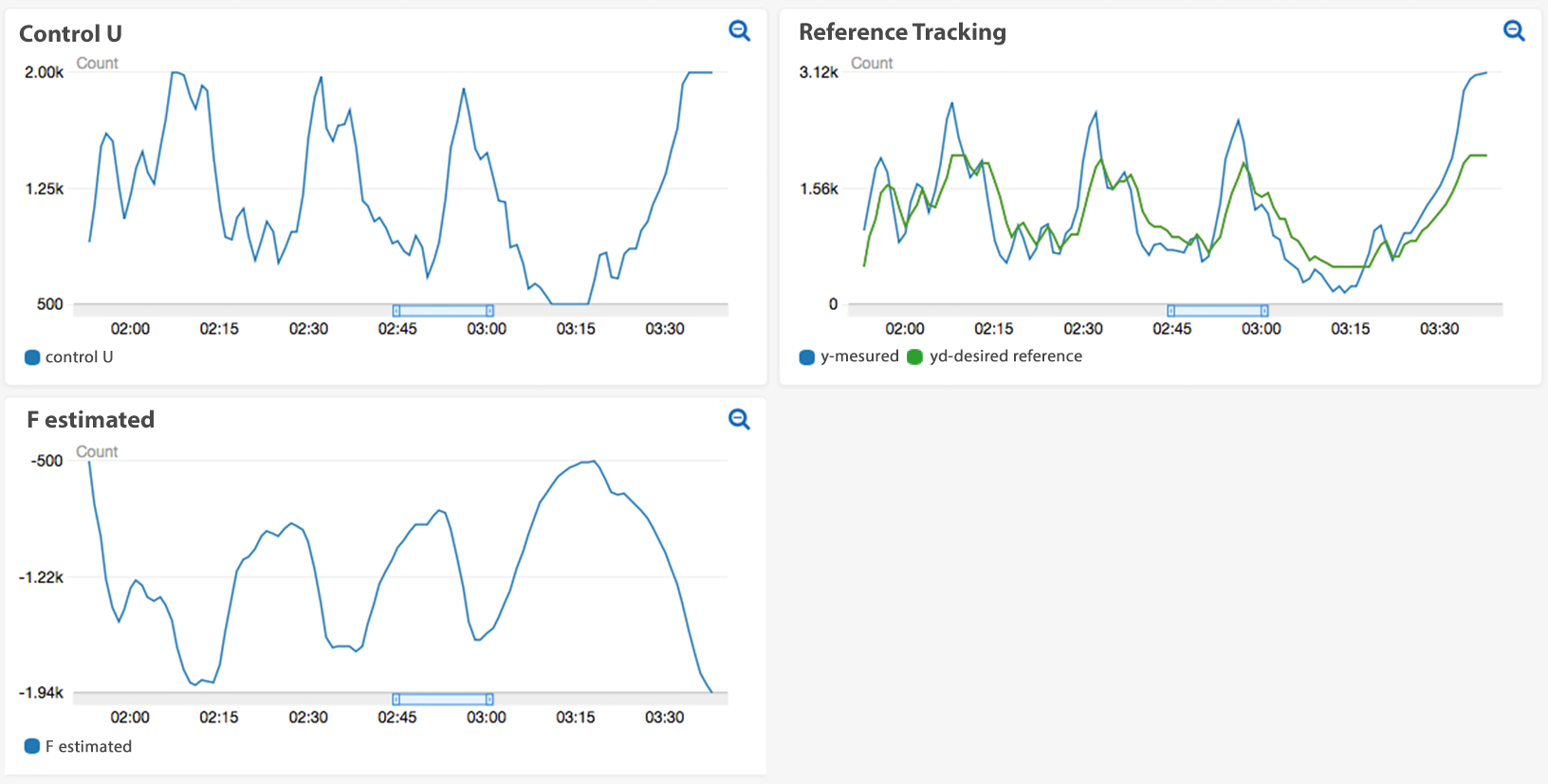Image resolution: width=1548 pixels, height=784 pixels.
Task: Click 03:00 on F estimated time axis
Action: [x=487, y=718]
